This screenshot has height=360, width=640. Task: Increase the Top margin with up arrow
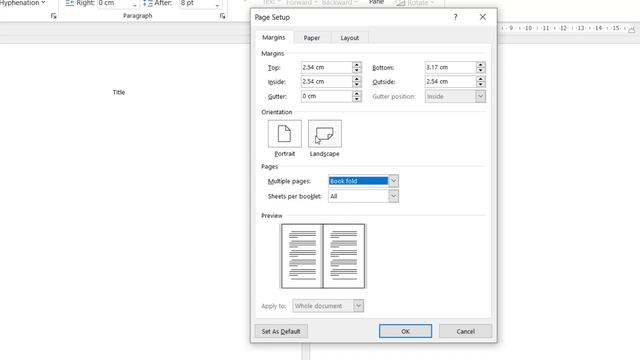(x=357, y=64)
